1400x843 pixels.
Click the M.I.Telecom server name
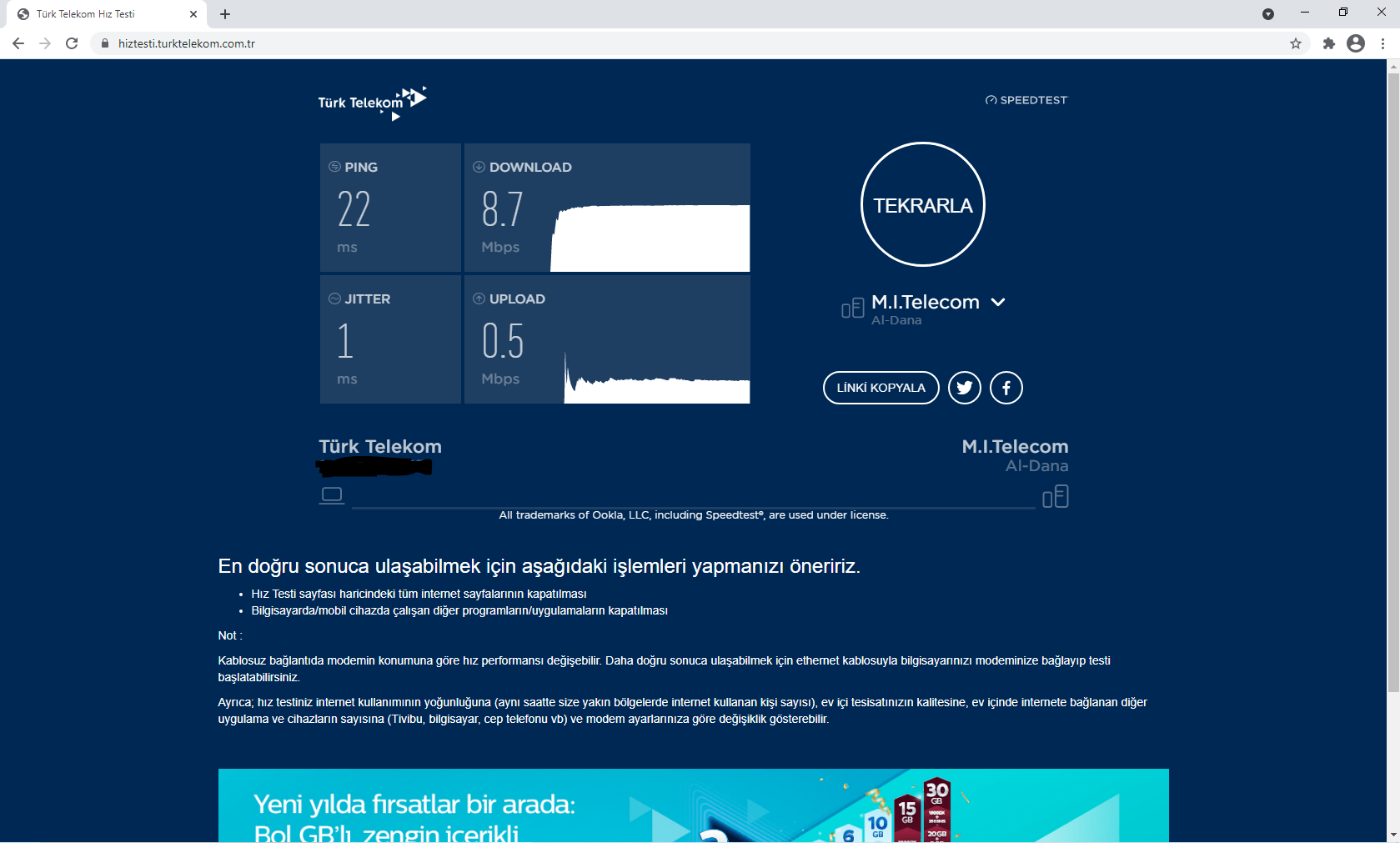[926, 302]
